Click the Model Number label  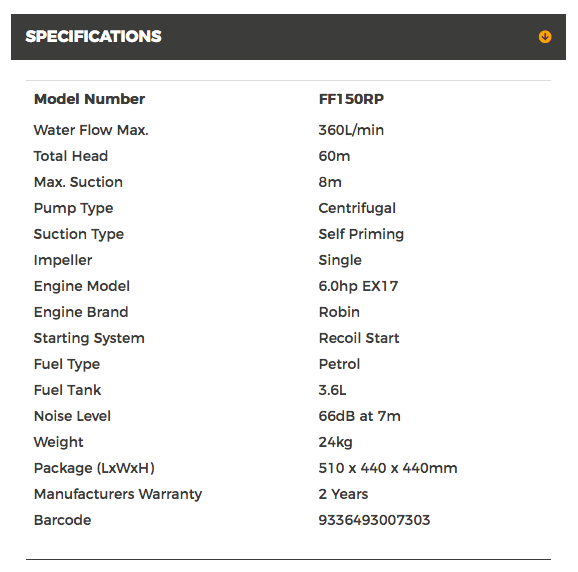coord(89,99)
